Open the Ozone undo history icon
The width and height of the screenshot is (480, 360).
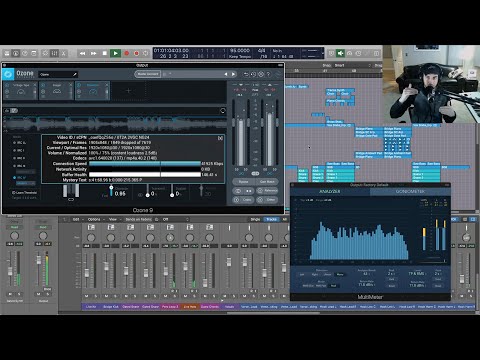pyautogui.click(x=253, y=74)
